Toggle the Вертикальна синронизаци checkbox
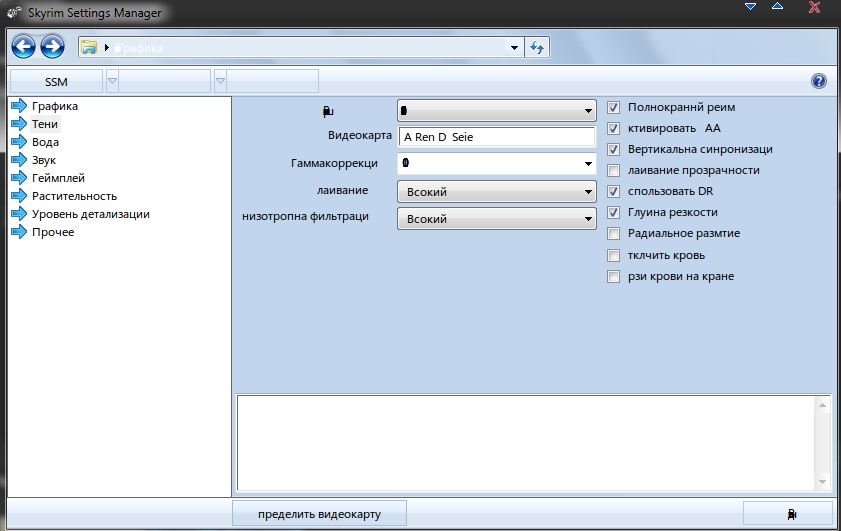 [x=613, y=149]
